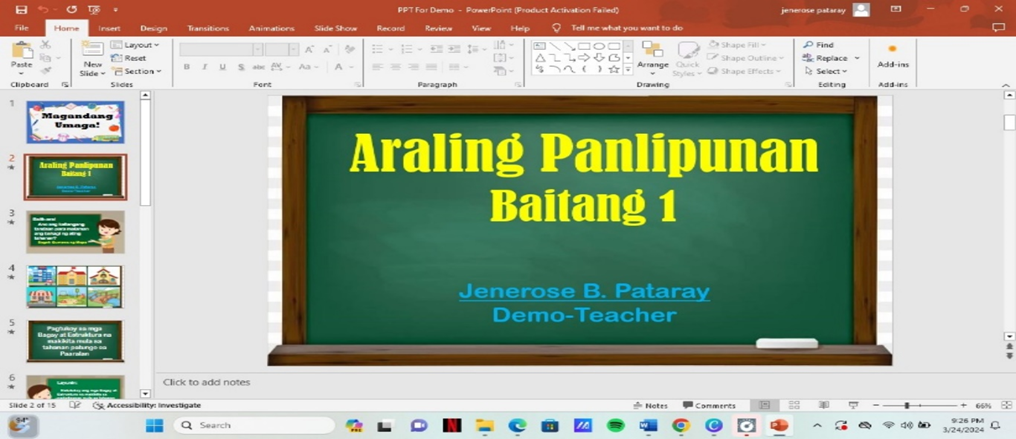Open the Layout dropdown
Image resolution: width=1016 pixels, height=439 pixels.
135,45
